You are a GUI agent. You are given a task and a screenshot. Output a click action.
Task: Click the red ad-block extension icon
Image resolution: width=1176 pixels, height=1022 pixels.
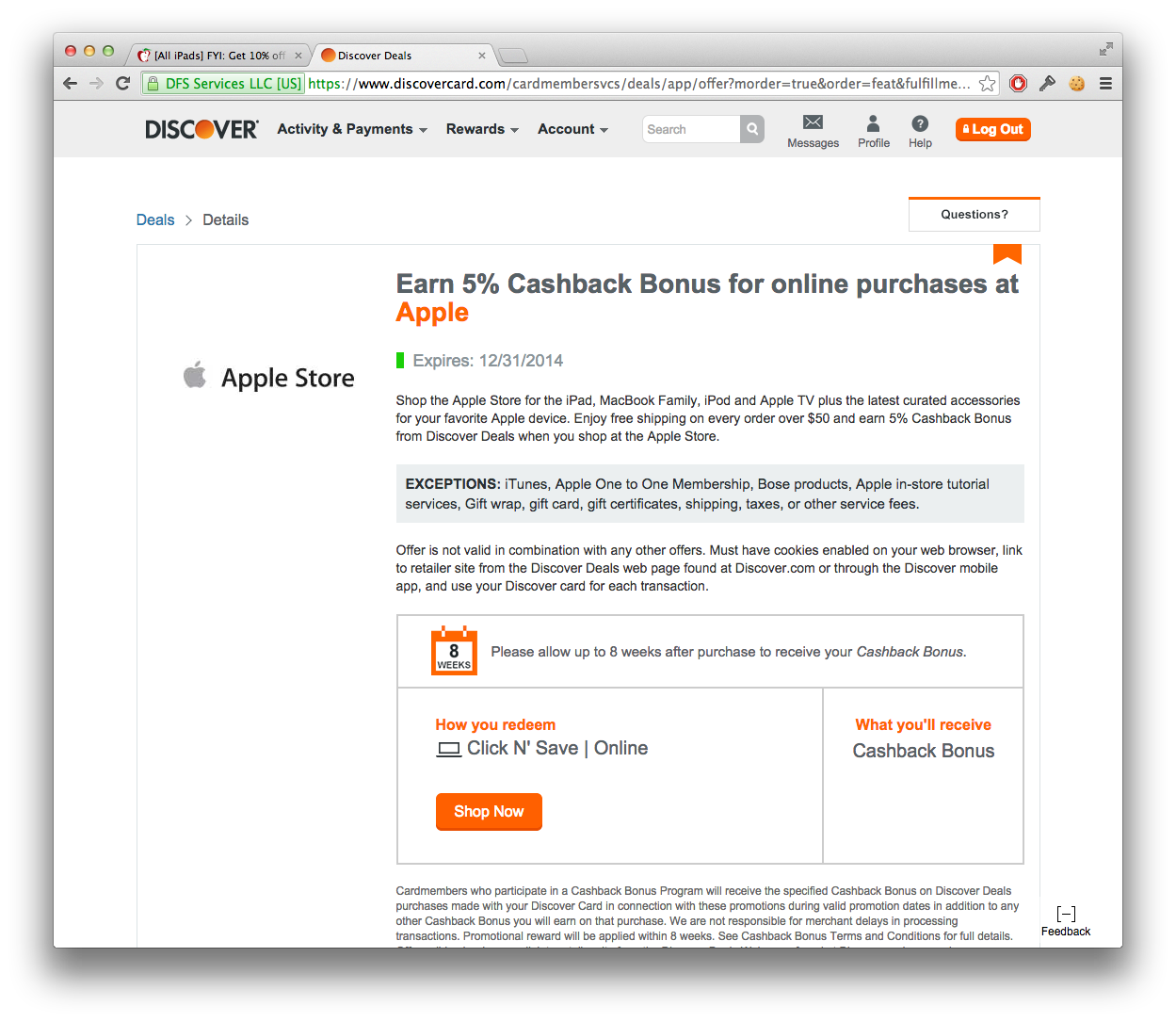coord(1018,84)
